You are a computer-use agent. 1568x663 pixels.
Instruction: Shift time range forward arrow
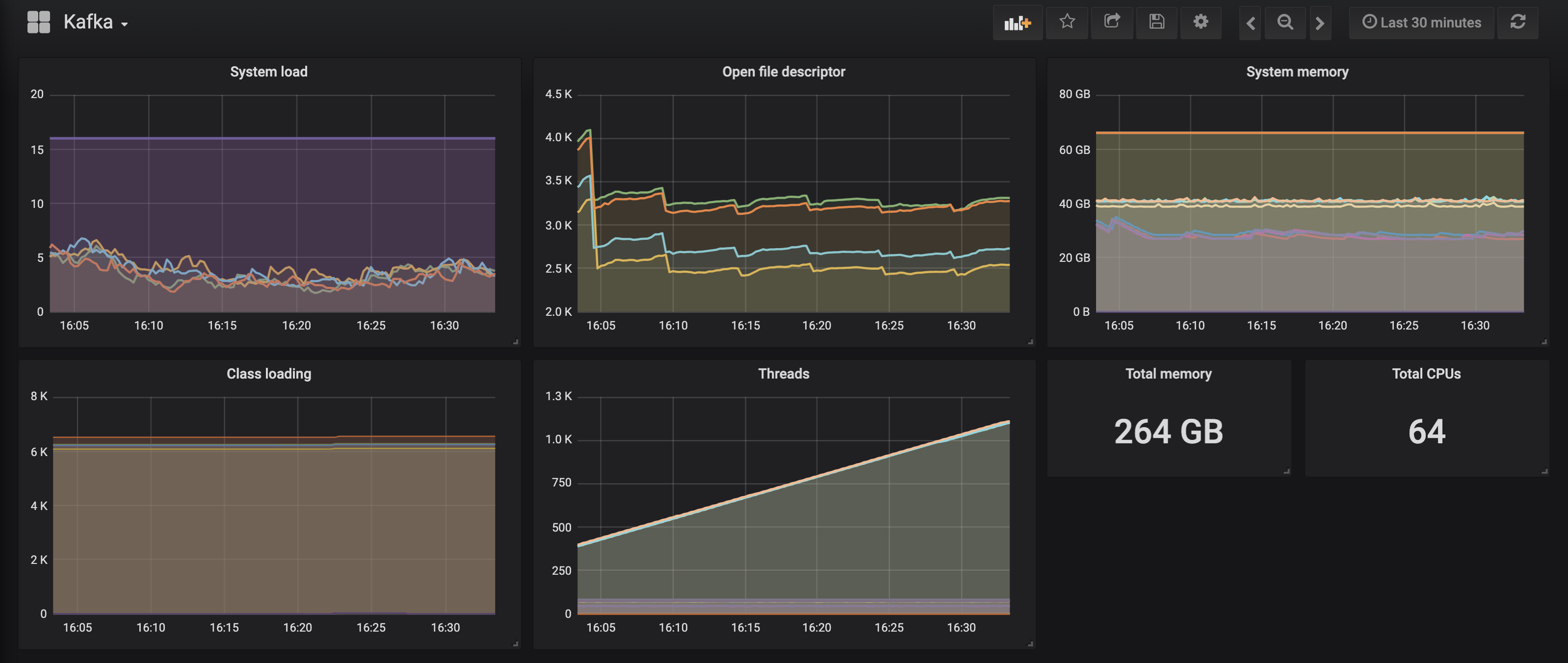1320,23
